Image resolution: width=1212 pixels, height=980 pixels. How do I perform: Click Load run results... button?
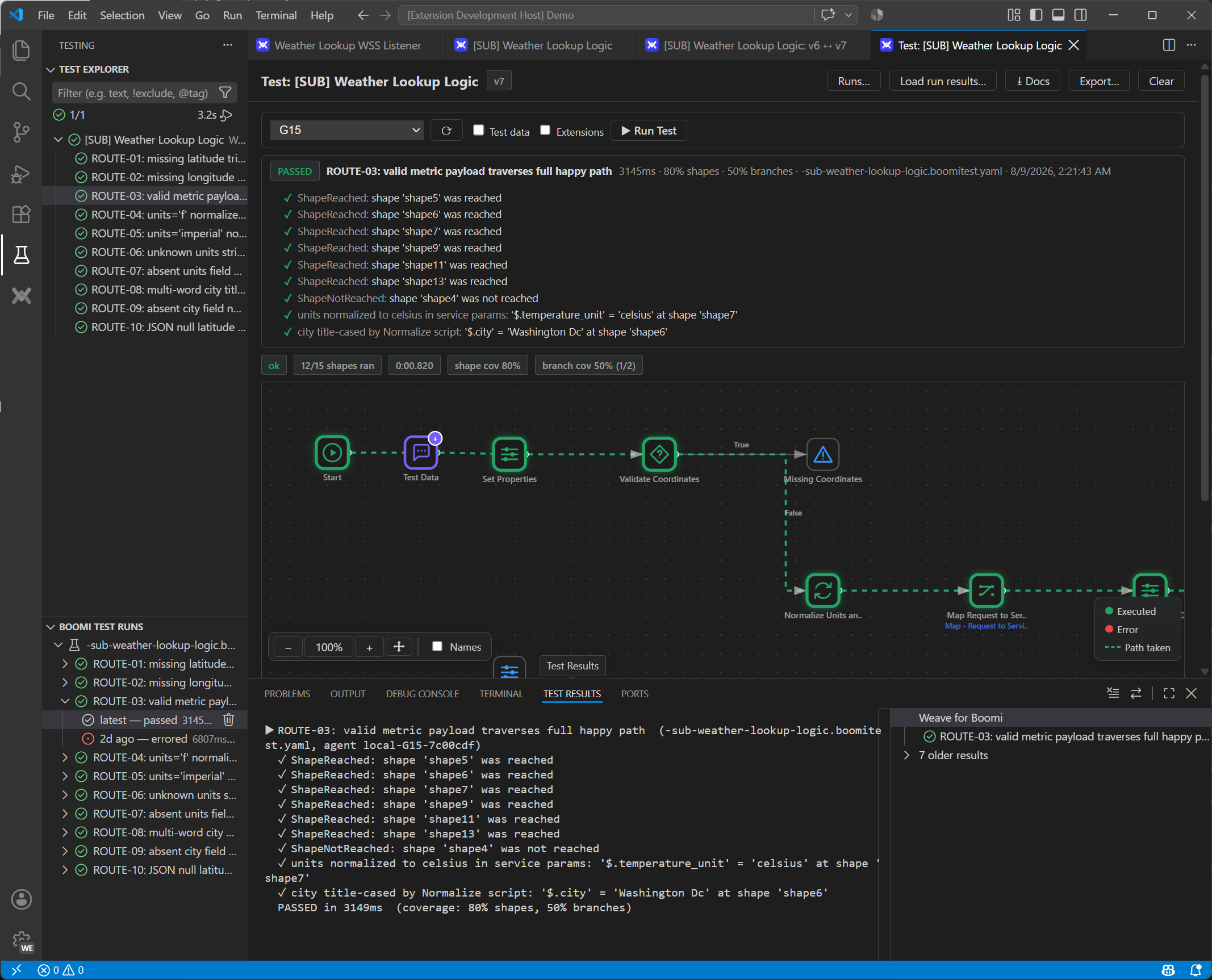tap(943, 81)
